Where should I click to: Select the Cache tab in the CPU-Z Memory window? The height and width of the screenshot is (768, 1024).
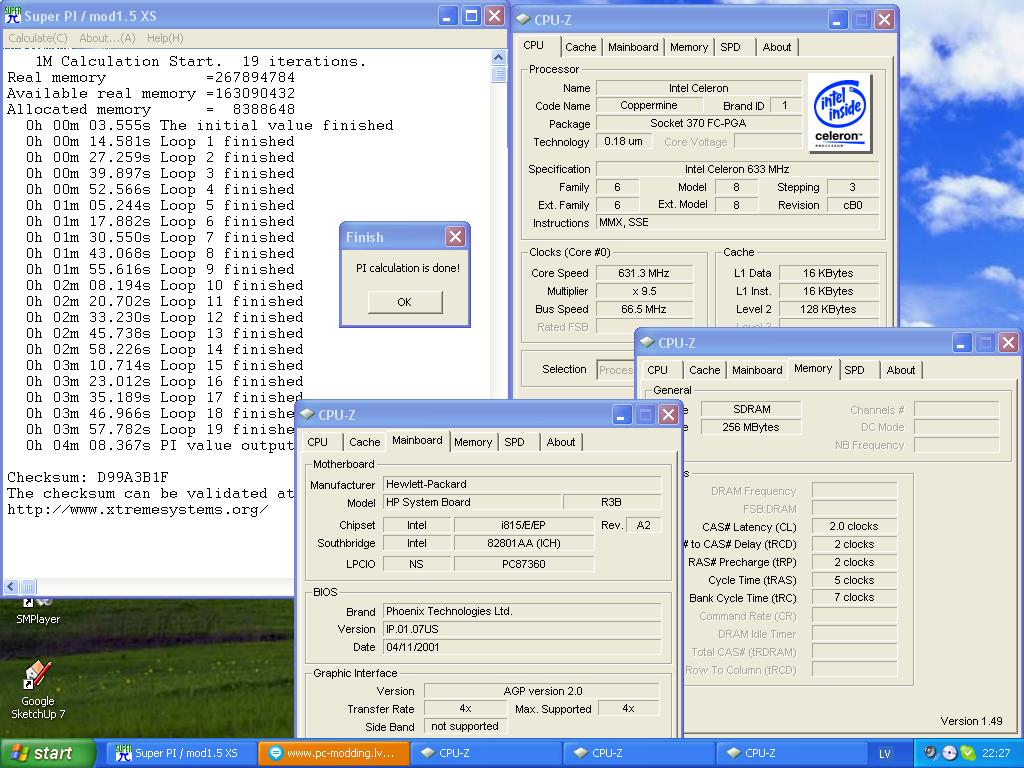(x=705, y=370)
